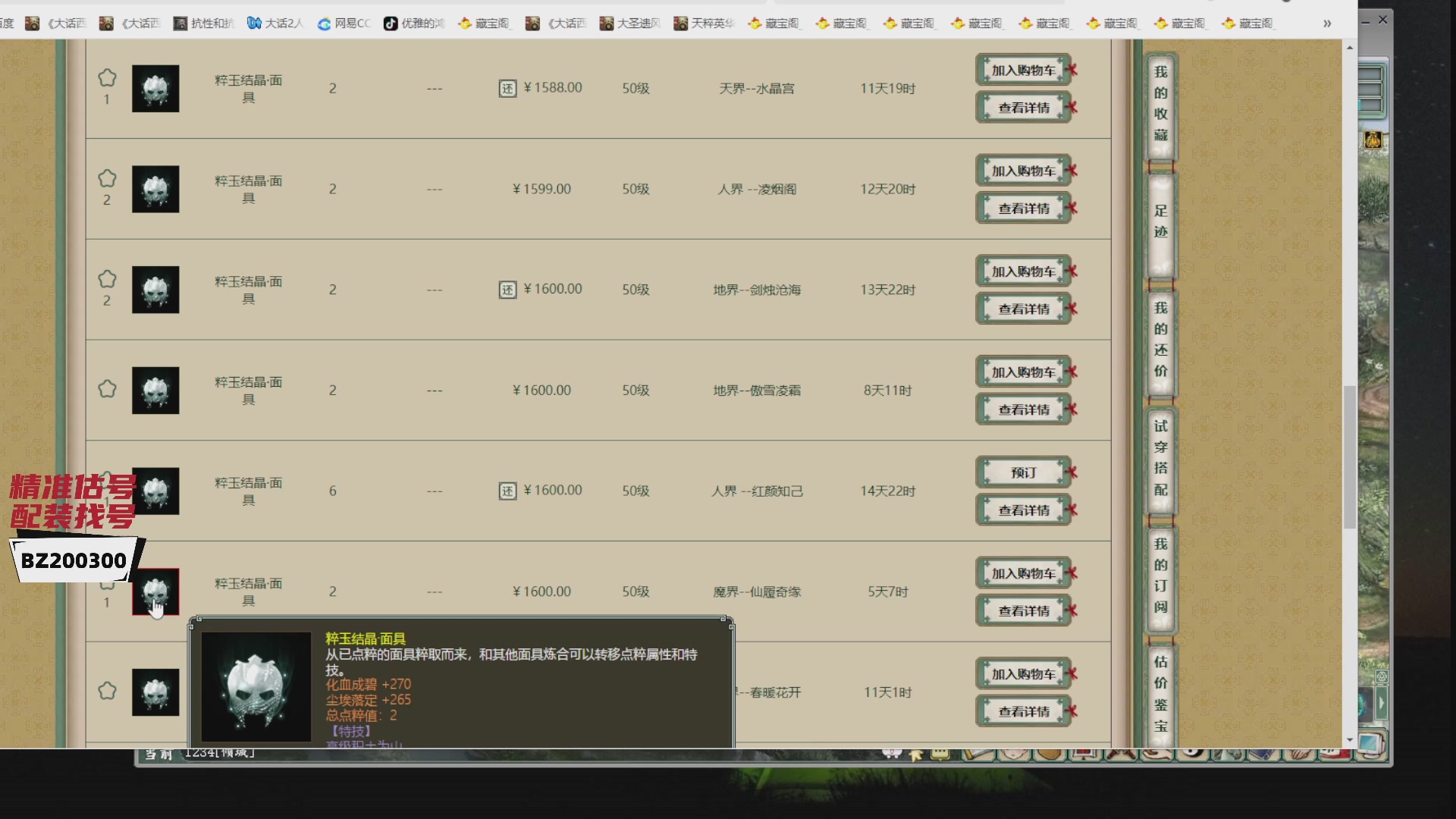The height and width of the screenshot is (819, 1456).
Task: Open the 网易CC bookmark
Action: tap(344, 24)
